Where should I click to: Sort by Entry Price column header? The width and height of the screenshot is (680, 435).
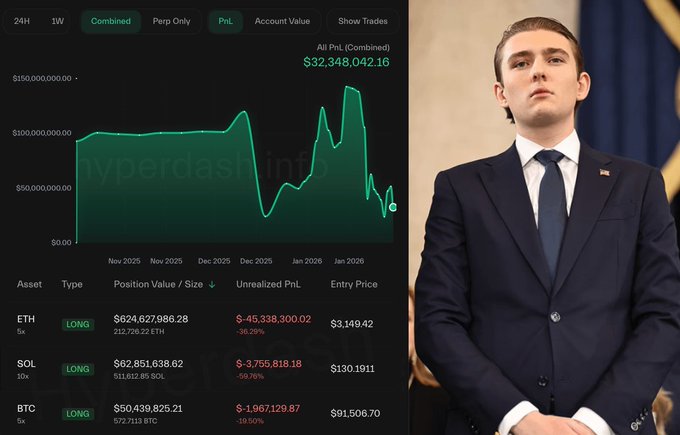coord(354,284)
